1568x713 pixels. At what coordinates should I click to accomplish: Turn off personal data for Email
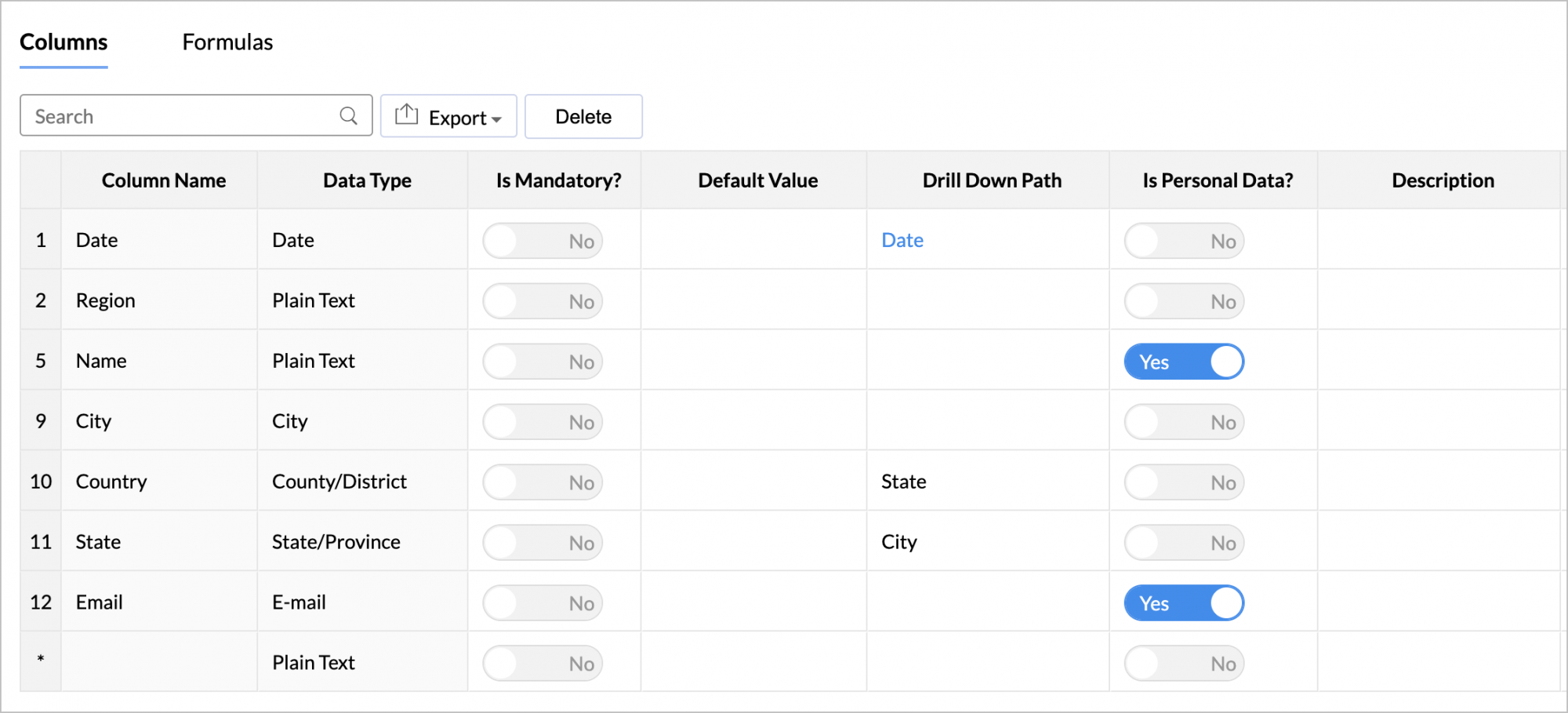[x=1184, y=603]
